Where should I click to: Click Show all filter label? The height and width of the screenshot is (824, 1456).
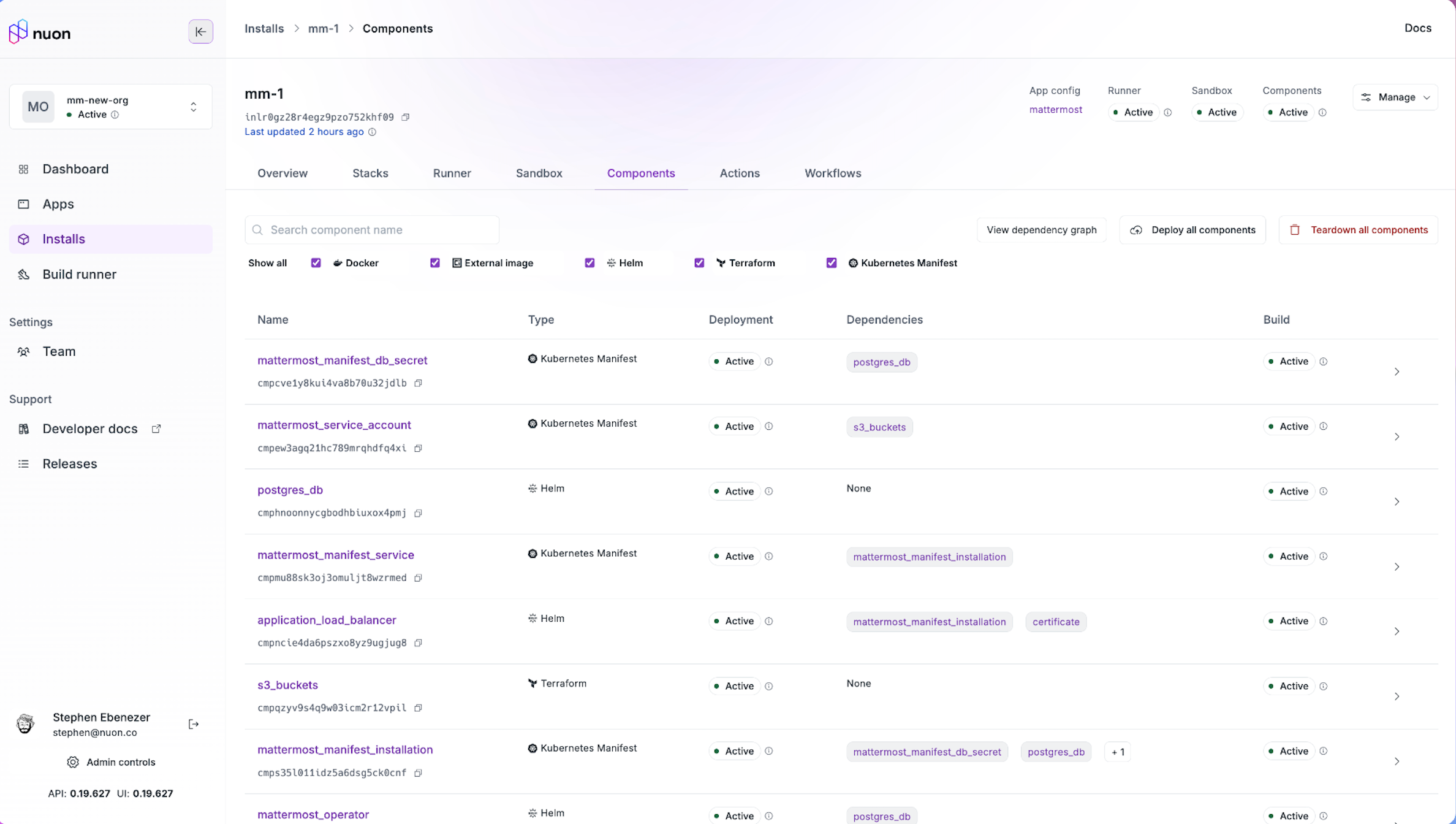coord(267,263)
